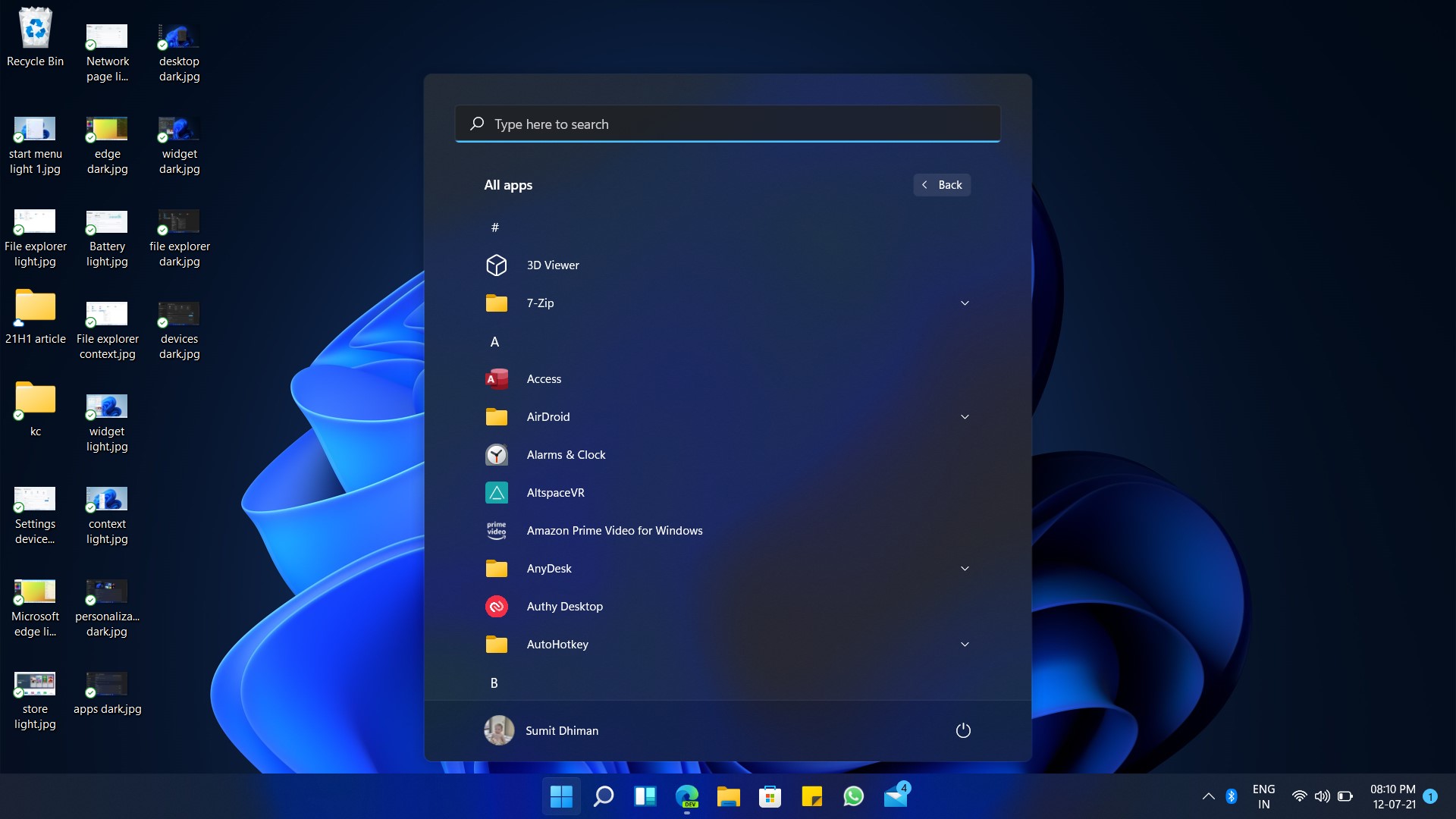Expand the 7-Zip folder chevron
Screen dimensions: 1456x819
[965, 303]
